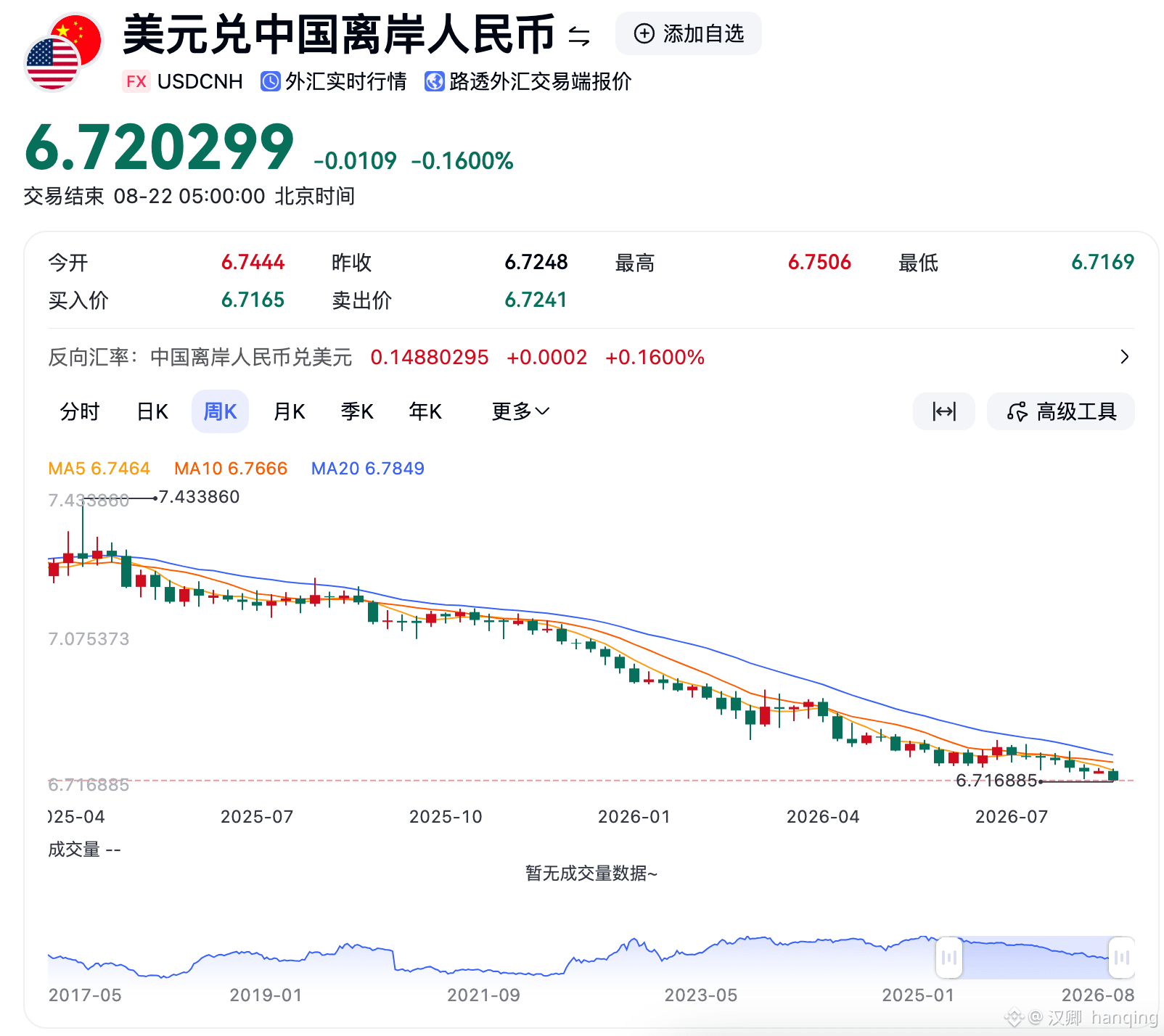
Task: Click reverse rate percent +0.1600%
Action: pyautogui.click(x=655, y=357)
